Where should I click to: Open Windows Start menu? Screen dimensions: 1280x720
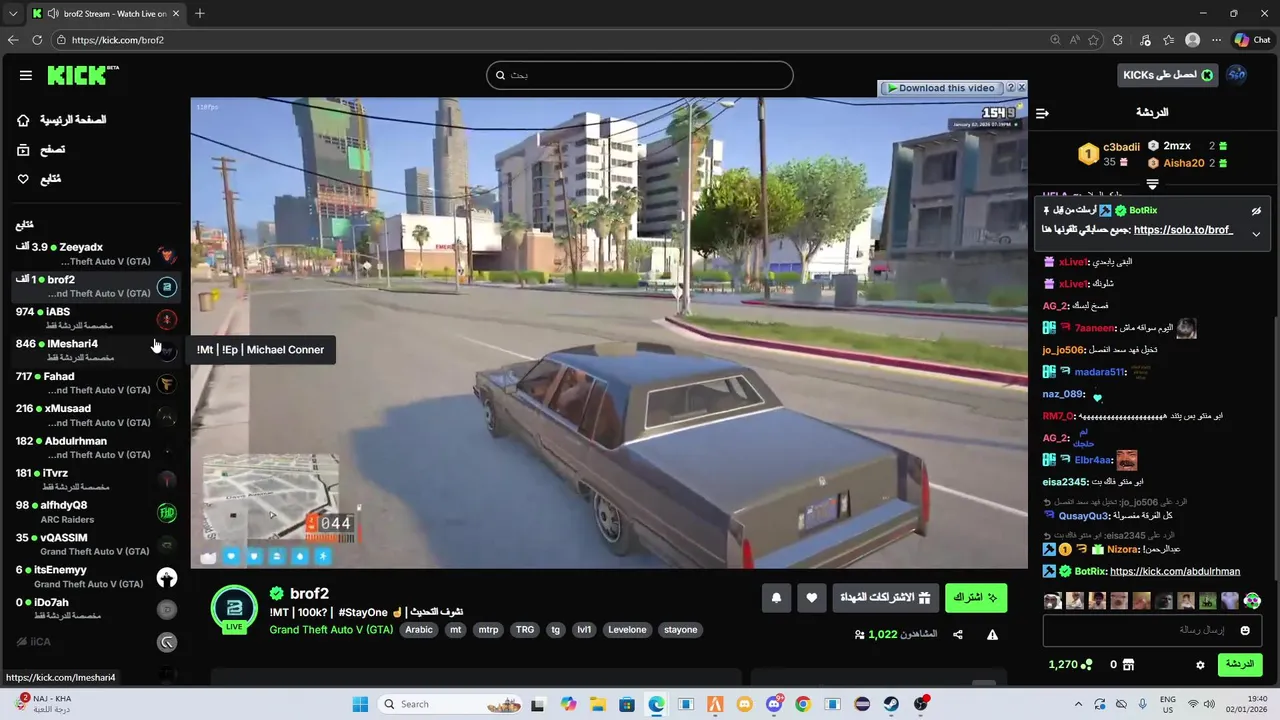[360, 704]
